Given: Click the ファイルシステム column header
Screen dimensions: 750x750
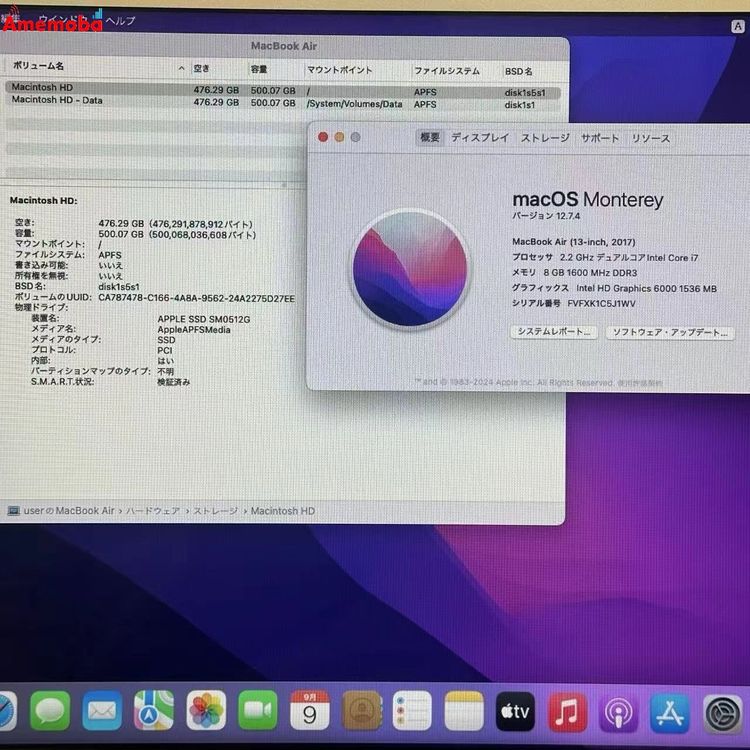Looking at the screenshot, I should click(447, 71).
